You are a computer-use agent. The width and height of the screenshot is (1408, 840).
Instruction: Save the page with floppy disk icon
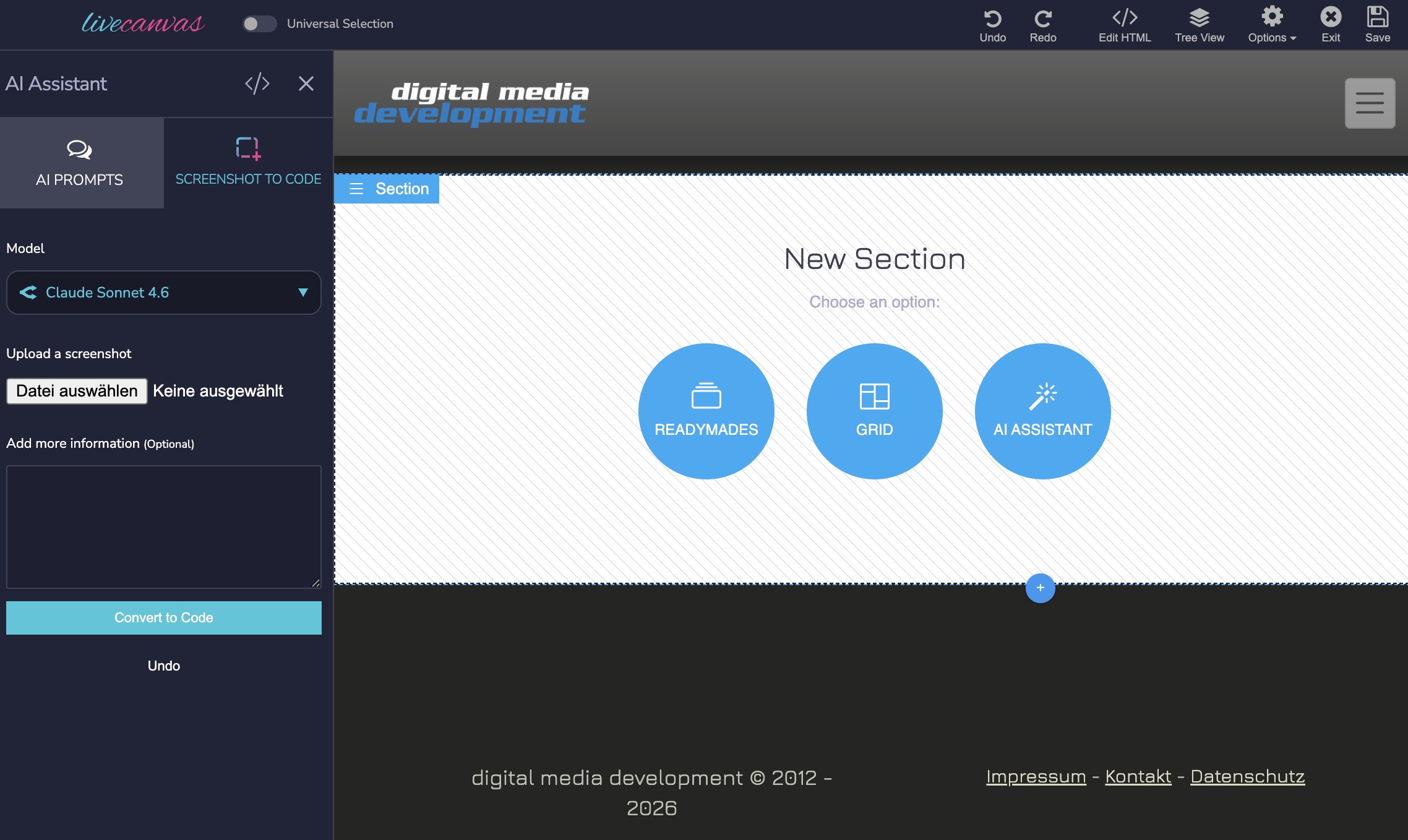point(1378,17)
